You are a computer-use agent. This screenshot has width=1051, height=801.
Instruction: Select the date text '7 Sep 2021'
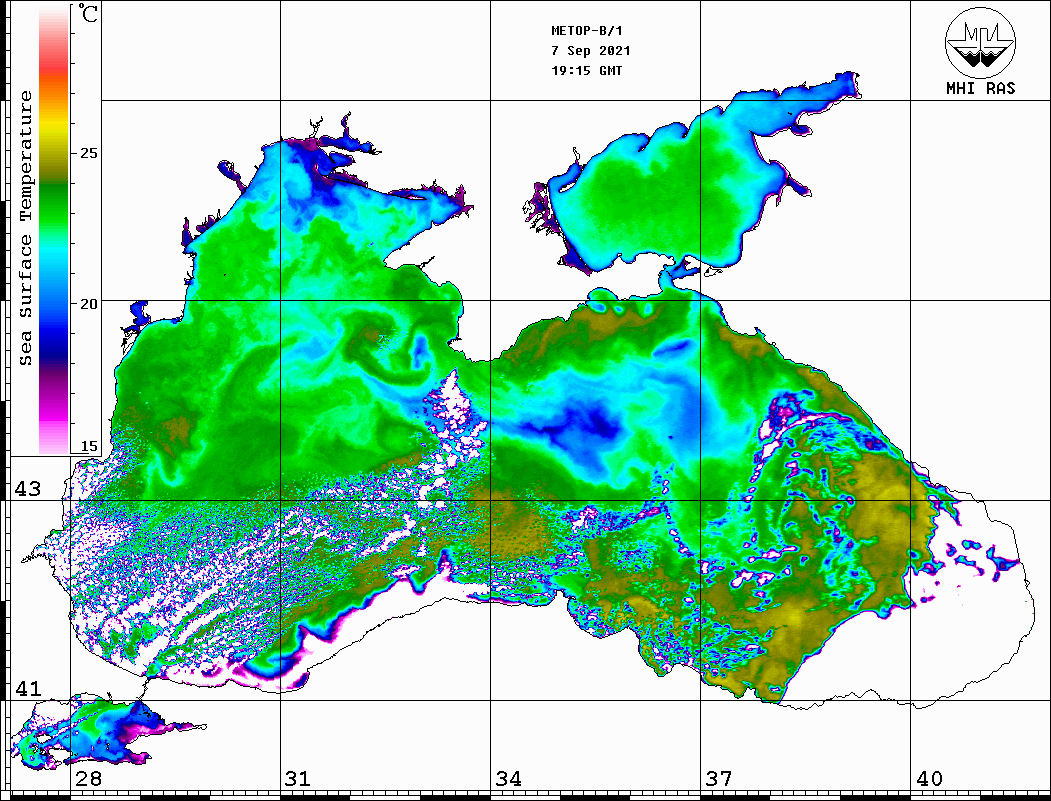coord(591,51)
